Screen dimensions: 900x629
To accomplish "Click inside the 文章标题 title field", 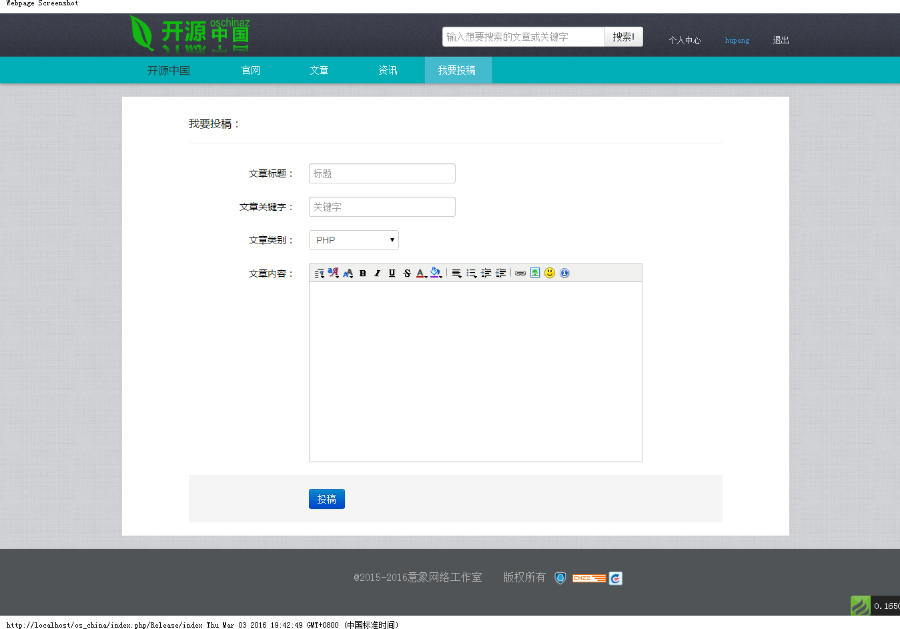I will point(381,173).
